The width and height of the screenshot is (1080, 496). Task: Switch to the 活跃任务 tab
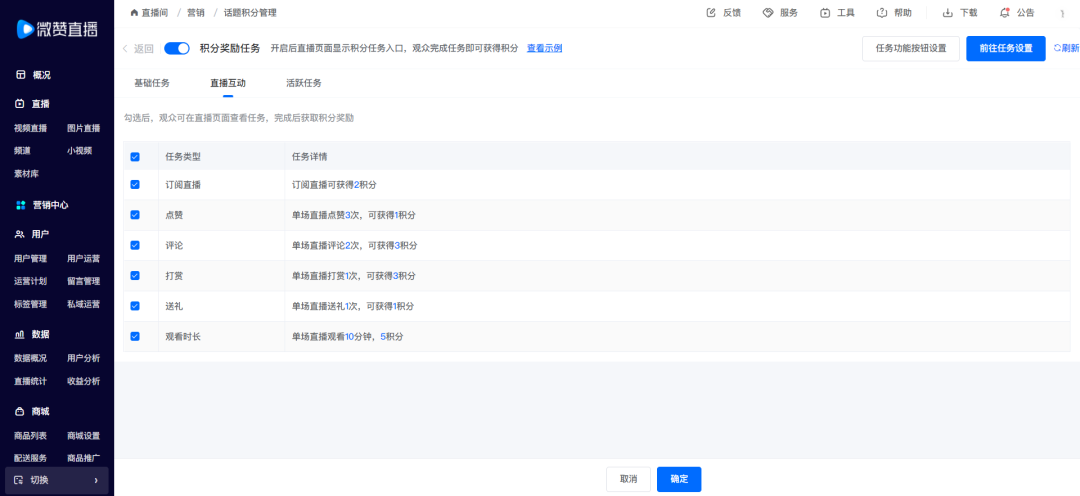click(x=304, y=83)
